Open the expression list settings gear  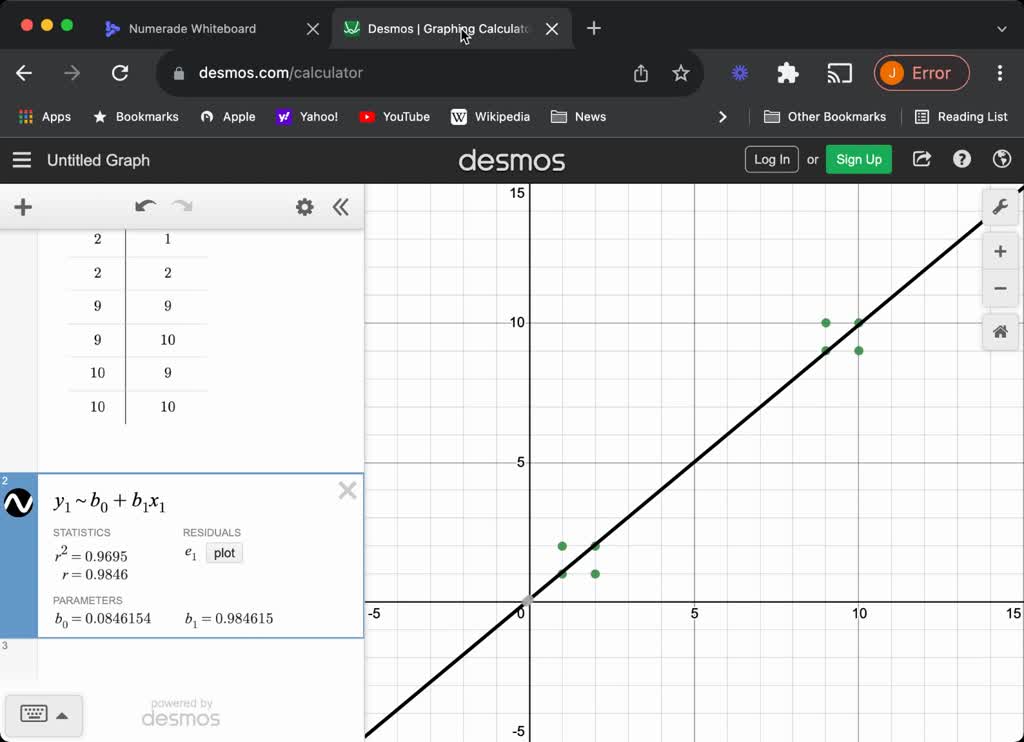[305, 207]
